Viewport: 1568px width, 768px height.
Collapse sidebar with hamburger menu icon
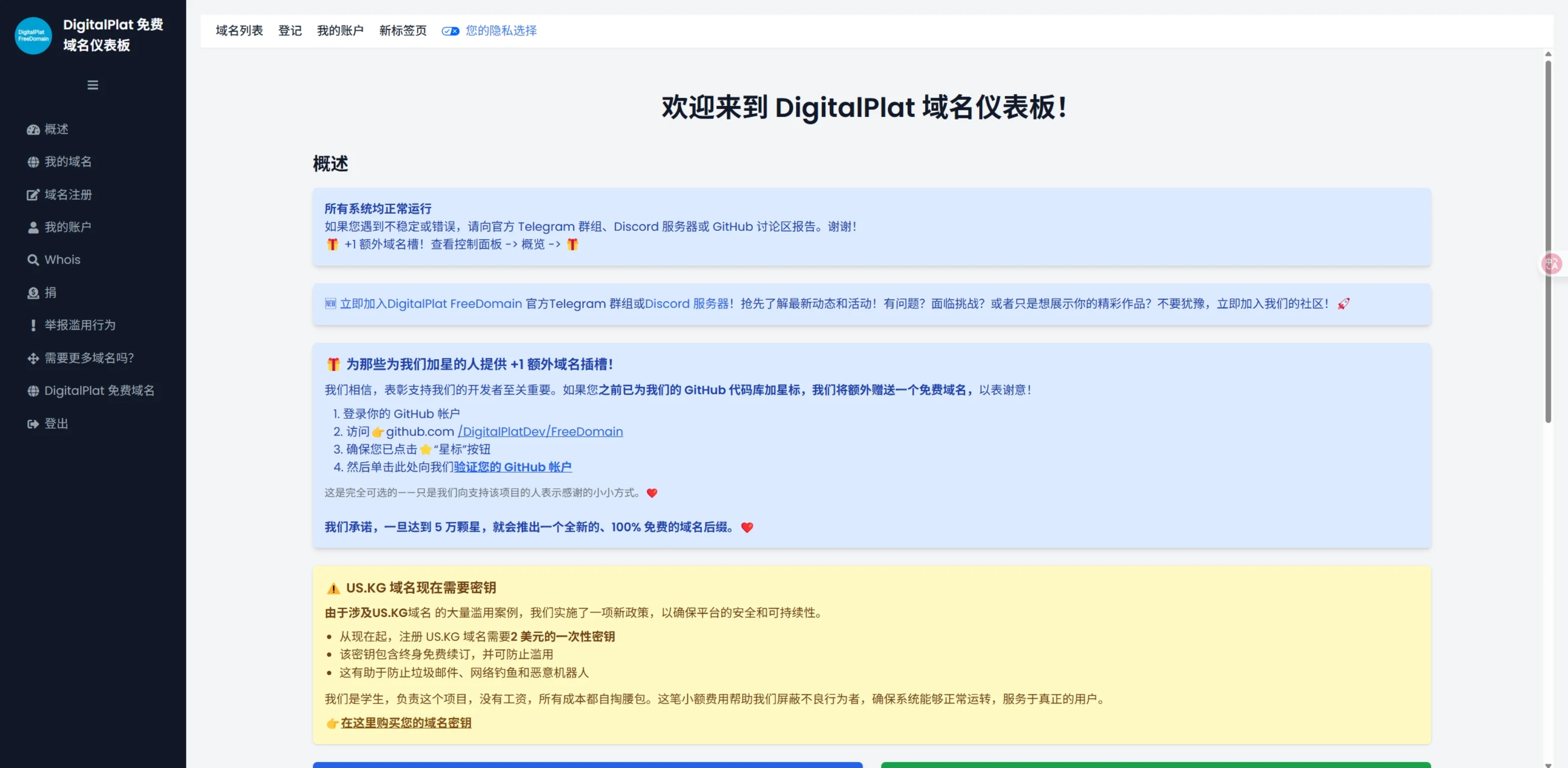93,85
